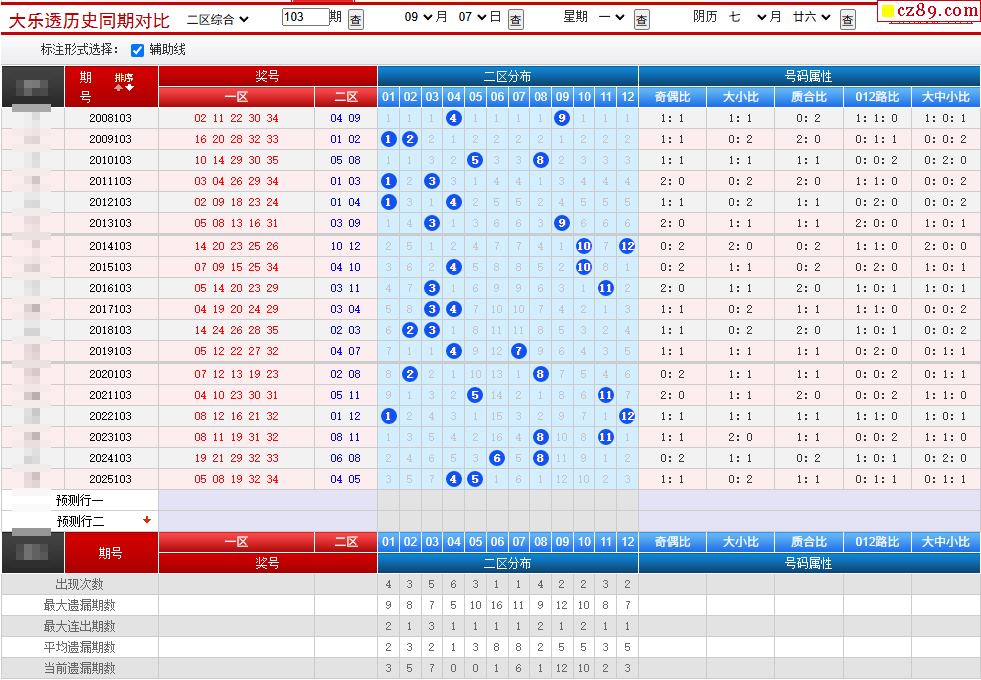
Task: Click the 查 button next to the 期 field
Action: click(355, 19)
